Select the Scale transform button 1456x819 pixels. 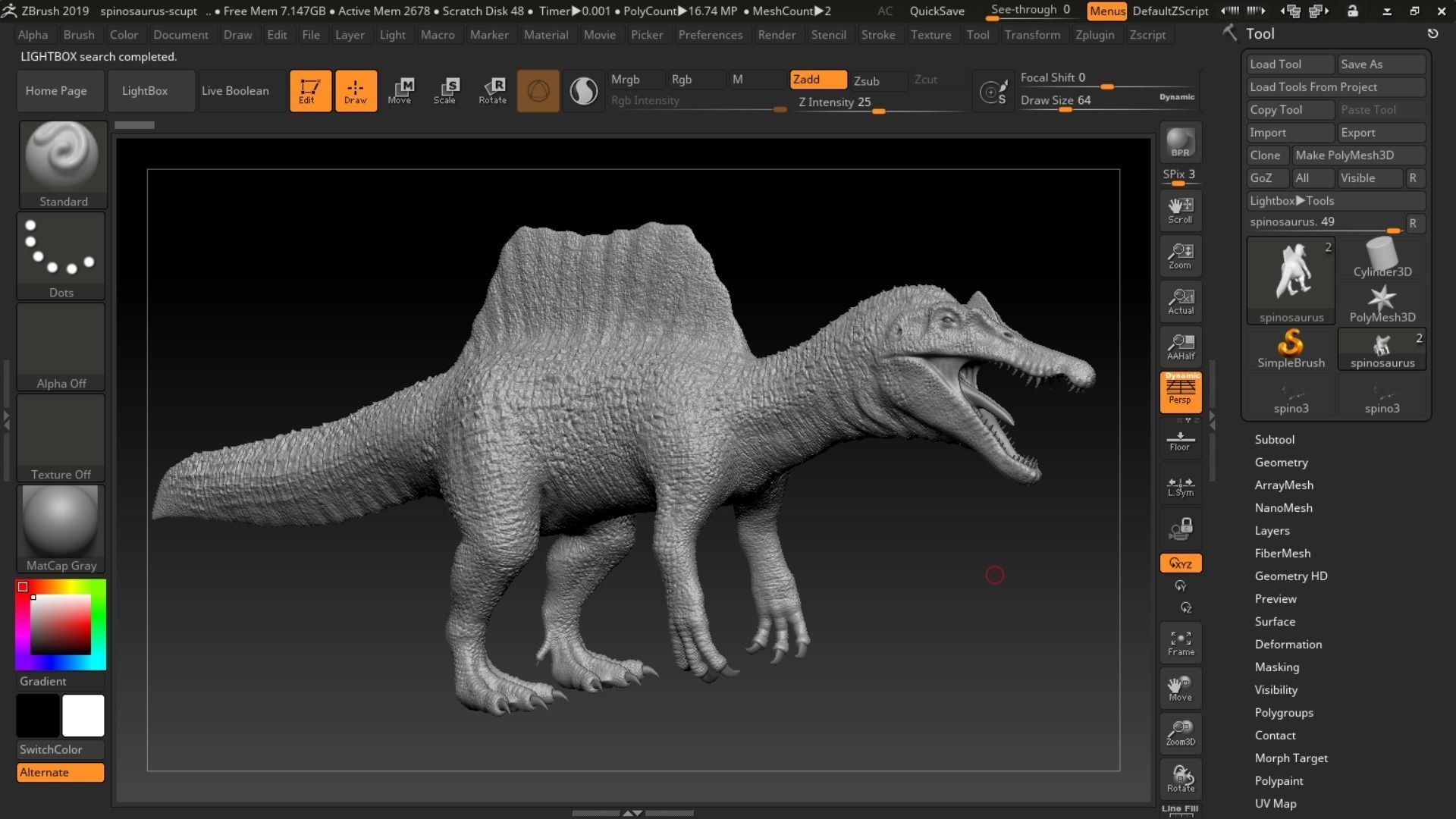click(x=445, y=91)
